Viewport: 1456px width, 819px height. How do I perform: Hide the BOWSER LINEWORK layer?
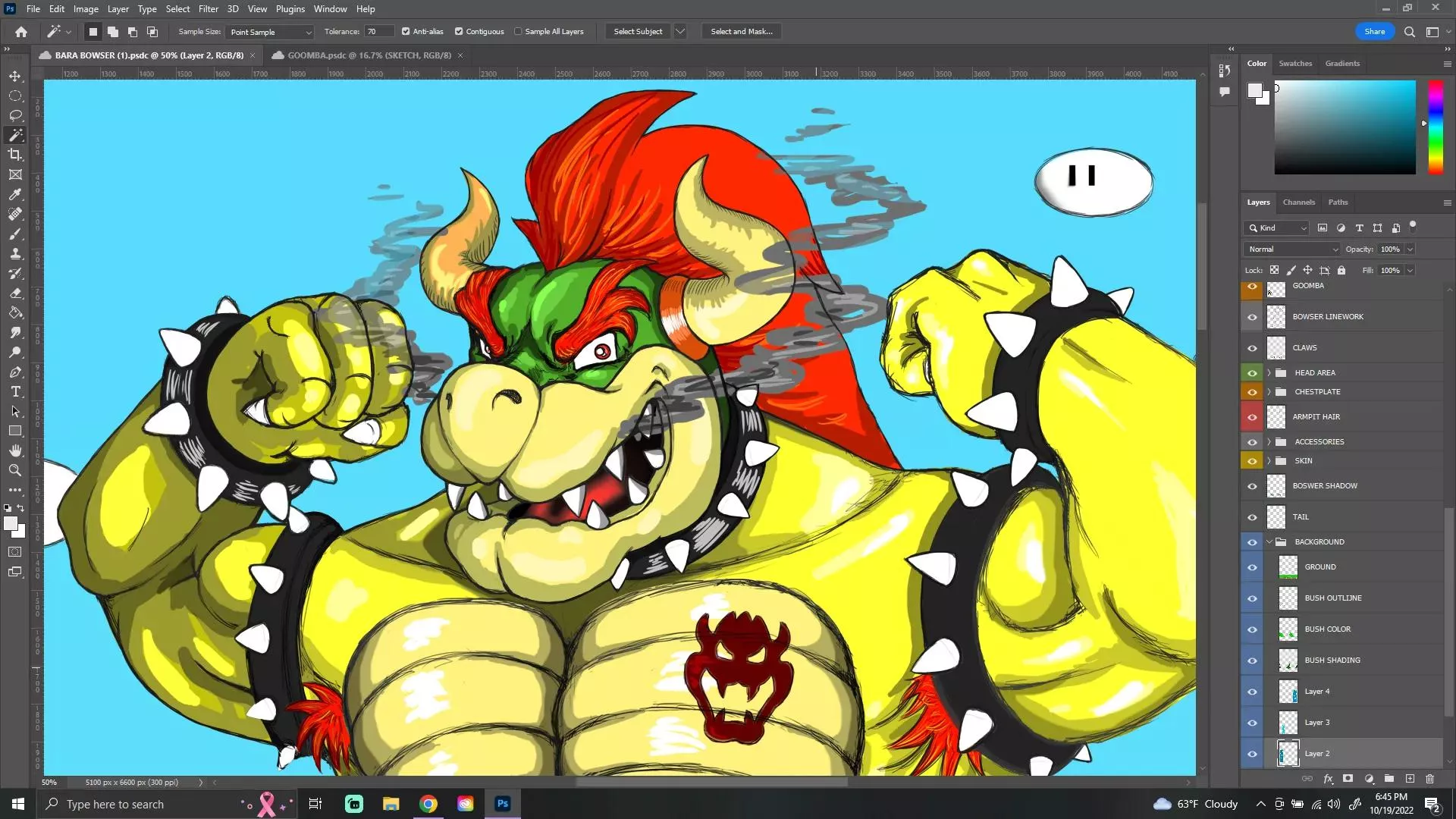(1252, 317)
